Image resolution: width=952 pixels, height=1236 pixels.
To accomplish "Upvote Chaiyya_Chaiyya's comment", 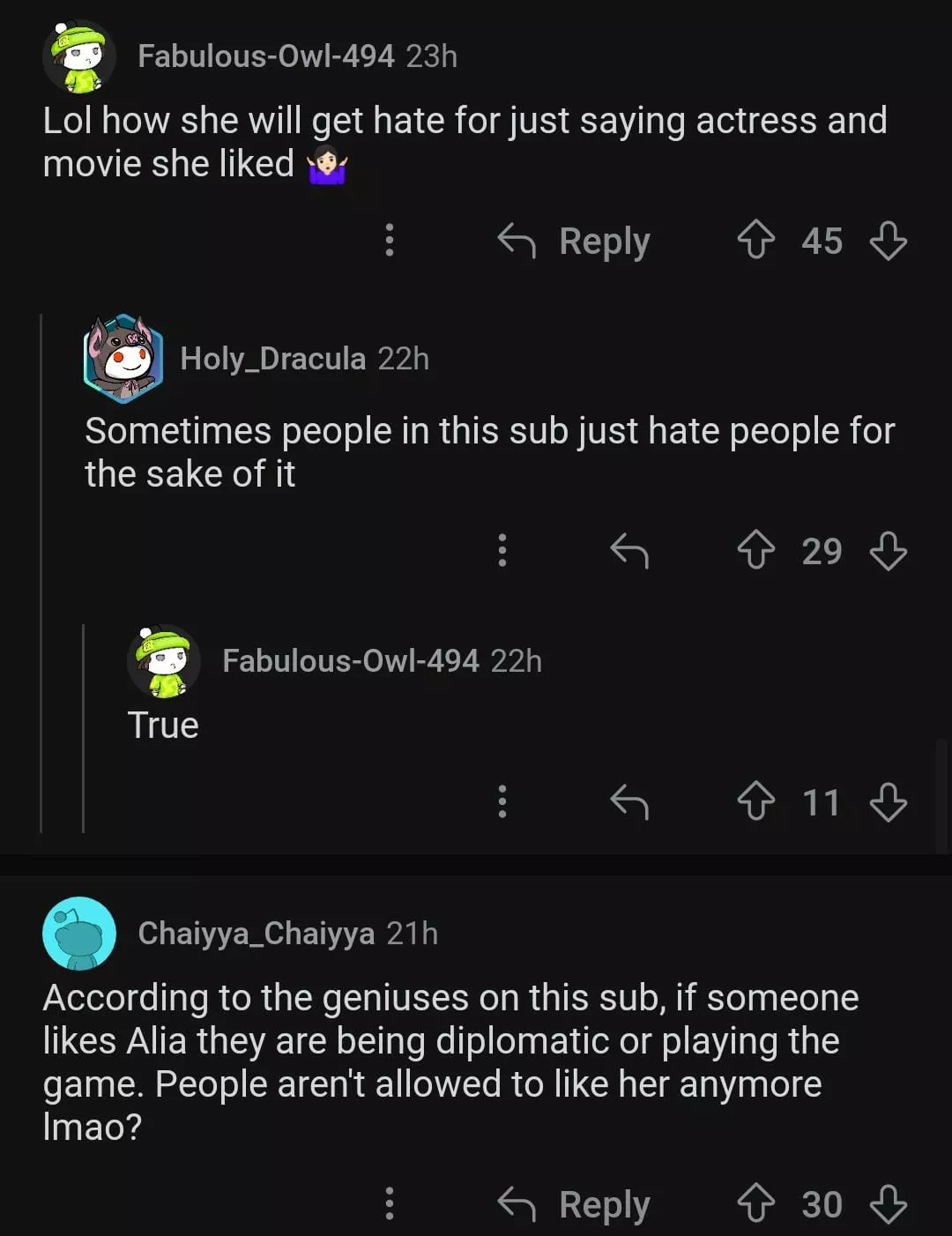I will tap(755, 1203).
